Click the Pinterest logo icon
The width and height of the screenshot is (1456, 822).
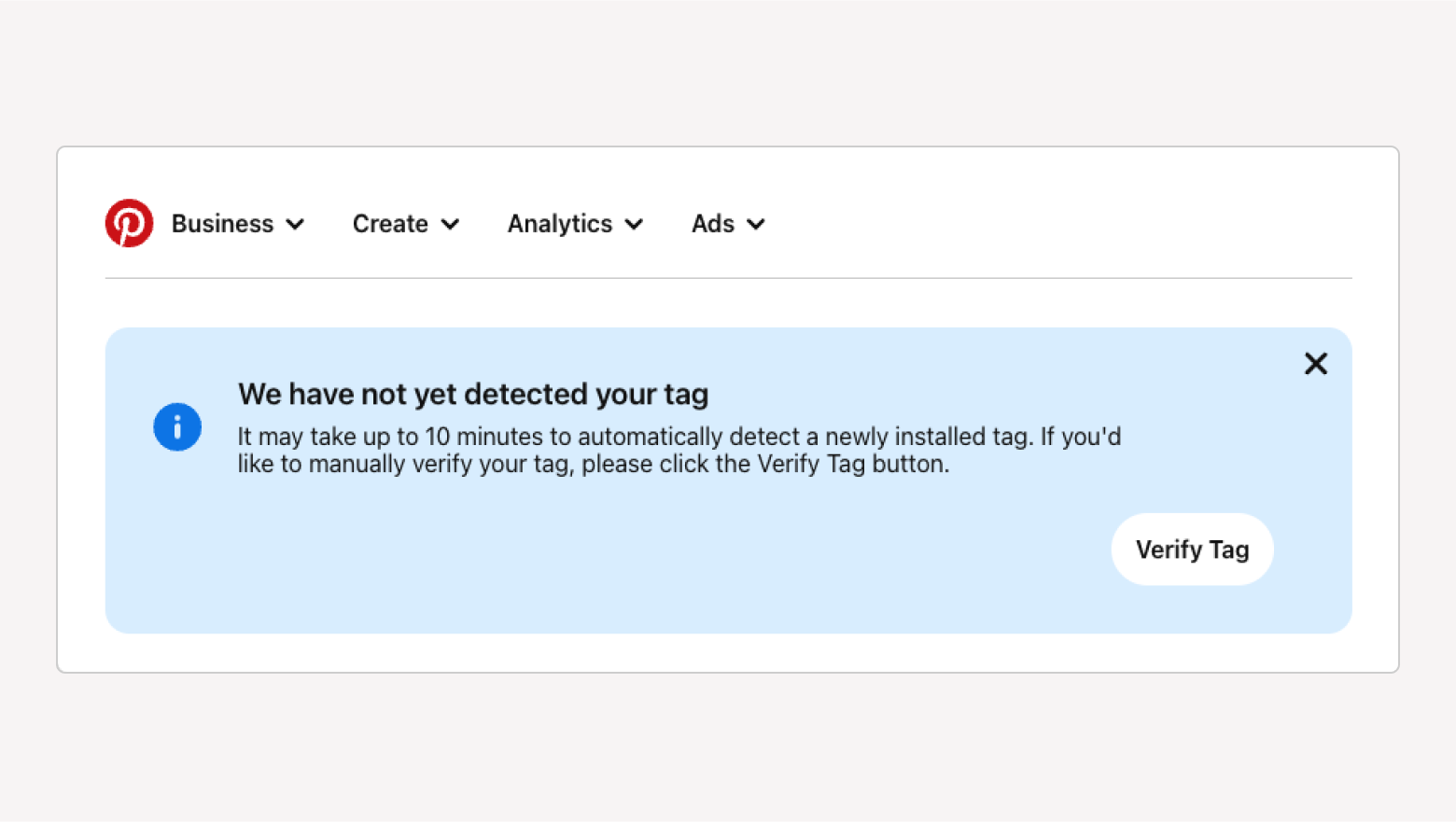pos(129,223)
